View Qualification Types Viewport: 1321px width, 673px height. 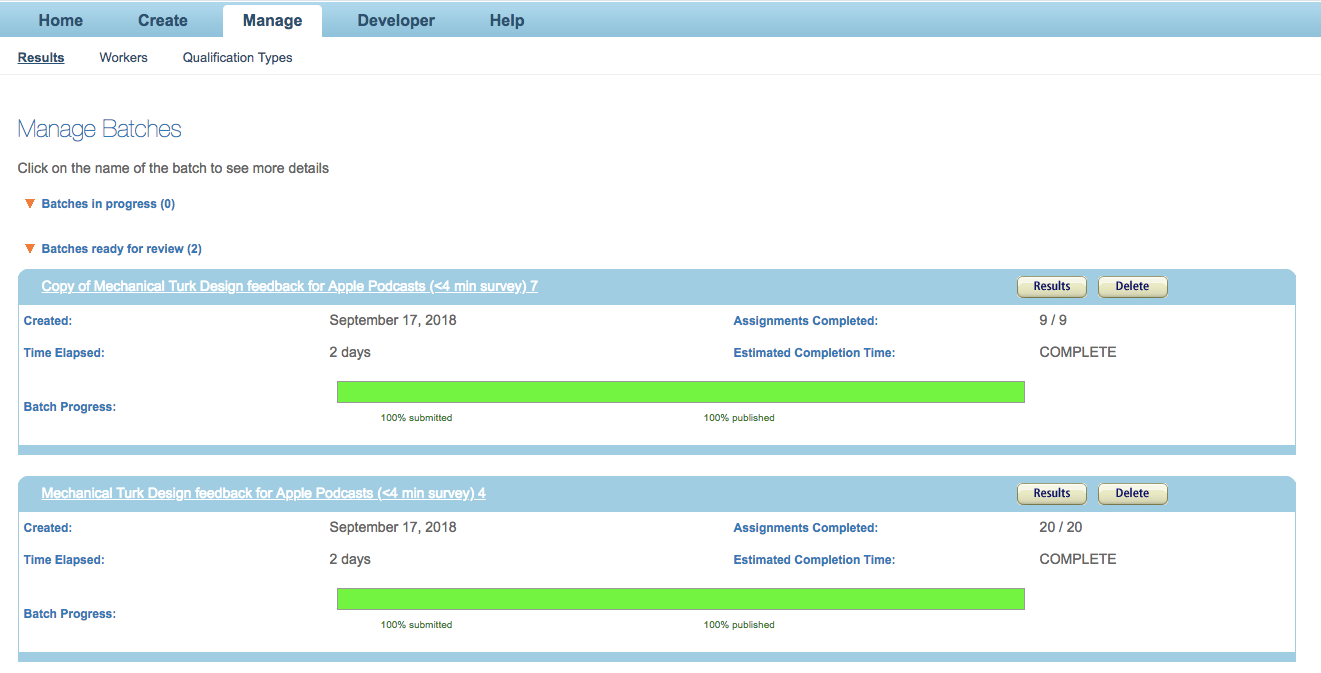[x=237, y=57]
